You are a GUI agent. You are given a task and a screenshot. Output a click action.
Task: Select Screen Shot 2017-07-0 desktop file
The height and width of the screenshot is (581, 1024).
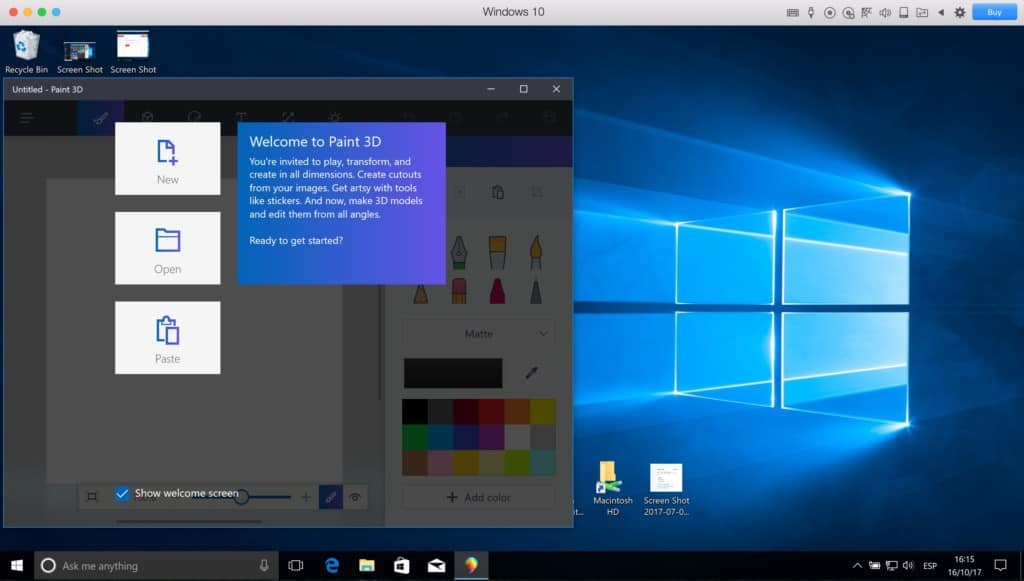tap(666, 490)
